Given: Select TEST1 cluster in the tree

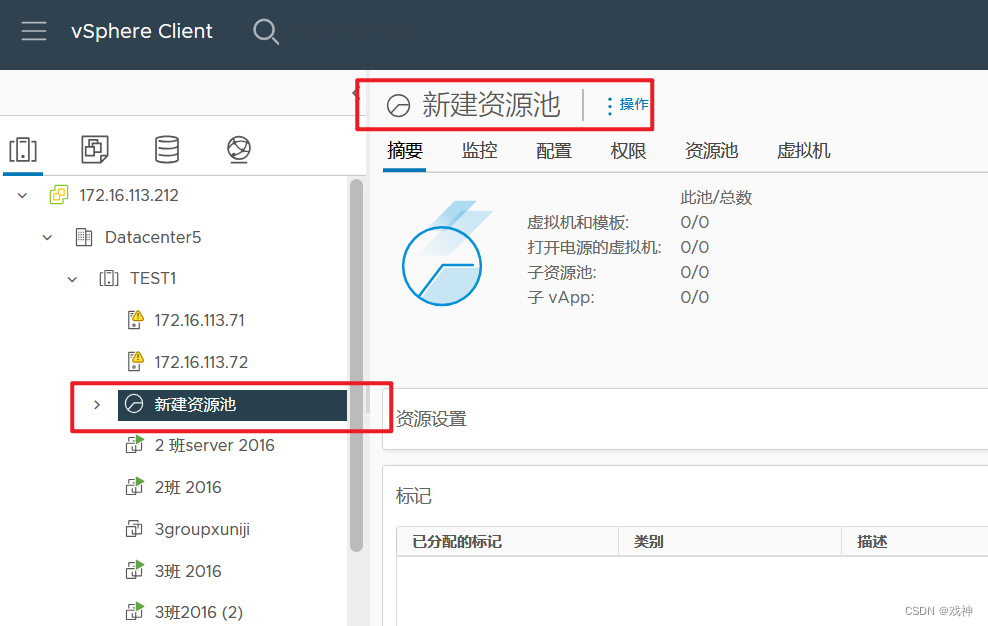Looking at the screenshot, I should (153, 279).
